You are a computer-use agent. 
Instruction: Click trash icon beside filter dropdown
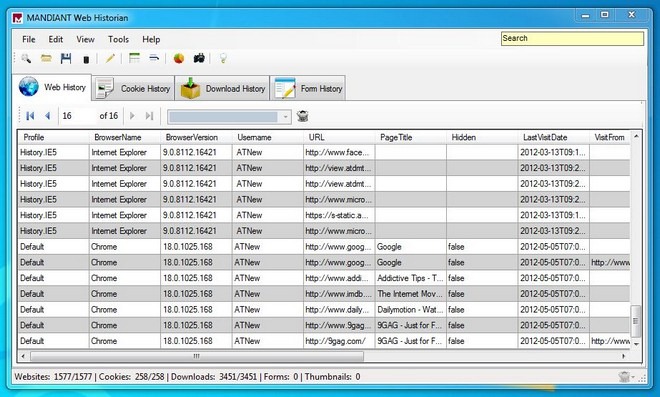(x=303, y=116)
